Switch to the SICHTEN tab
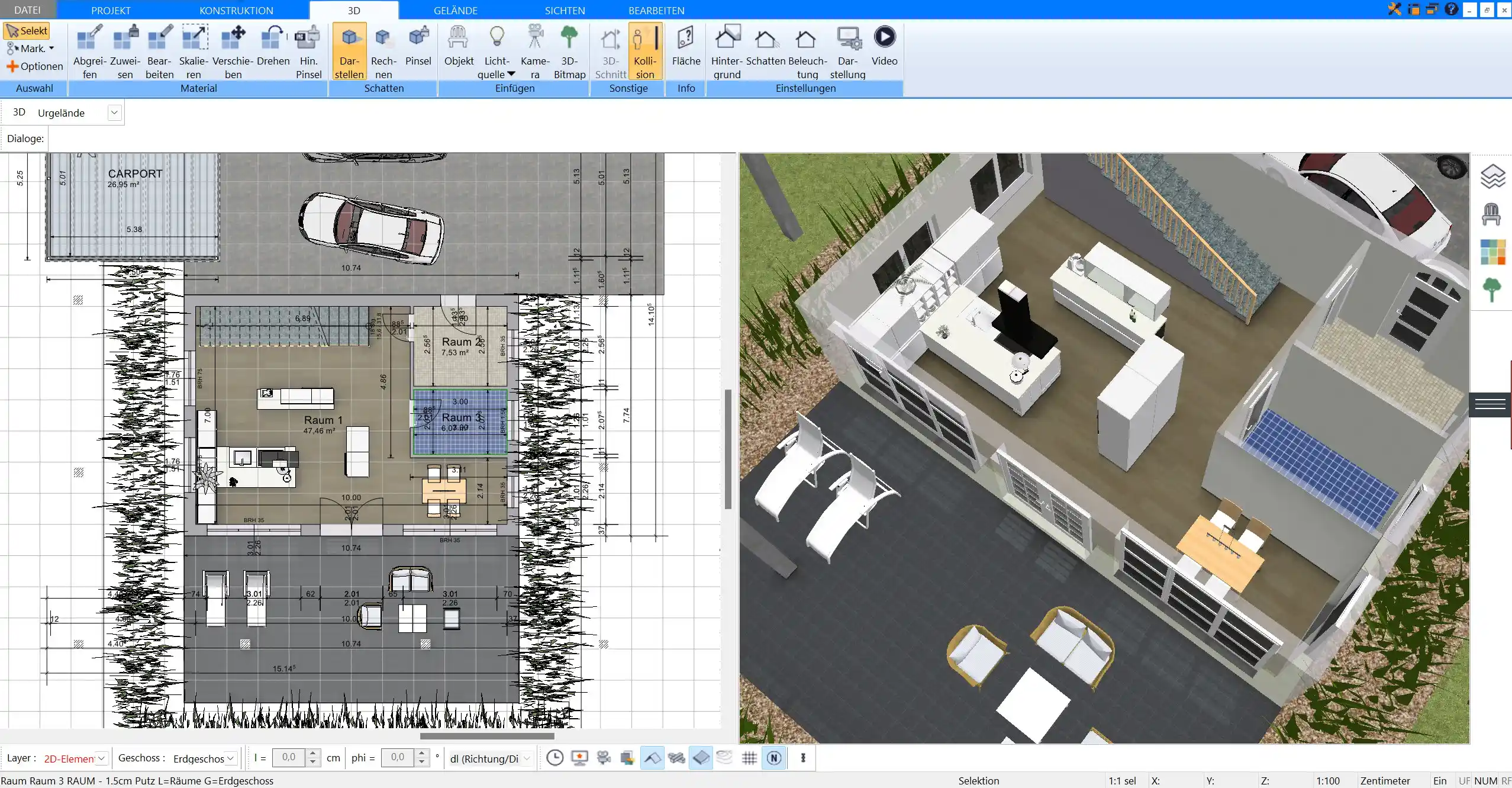The image size is (1512, 788). [565, 10]
